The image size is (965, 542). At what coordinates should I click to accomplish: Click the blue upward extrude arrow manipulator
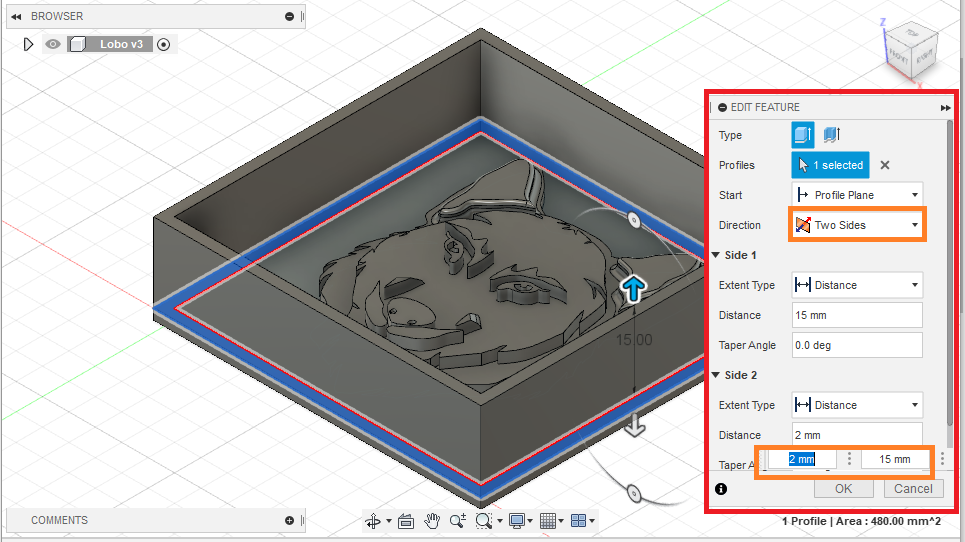pyautogui.click(x=633, y=289)
